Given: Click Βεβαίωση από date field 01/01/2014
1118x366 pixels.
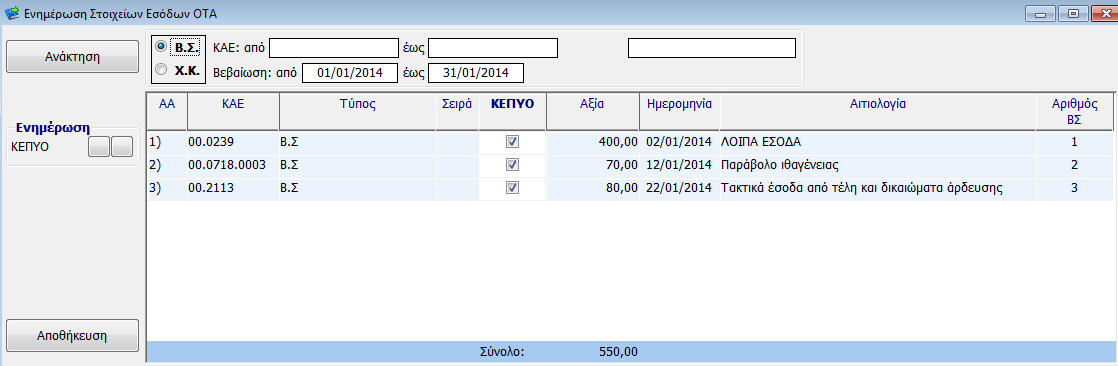Looking at the screenshot, I should pyautogui.click(x=349, y=73).
